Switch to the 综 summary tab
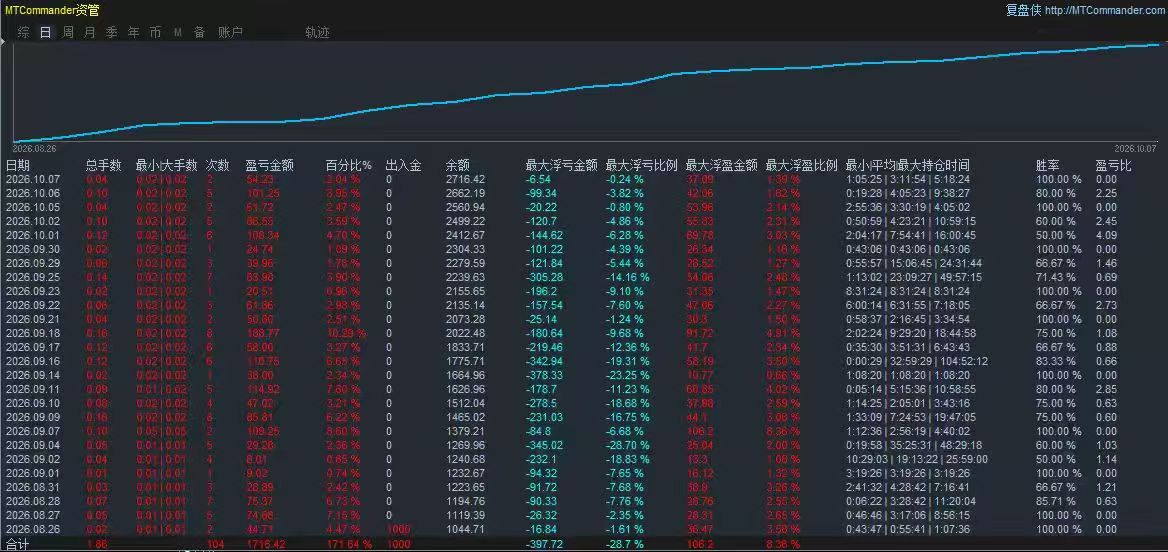The height and width of the screenshot is (552, 1168). point(24,33)
